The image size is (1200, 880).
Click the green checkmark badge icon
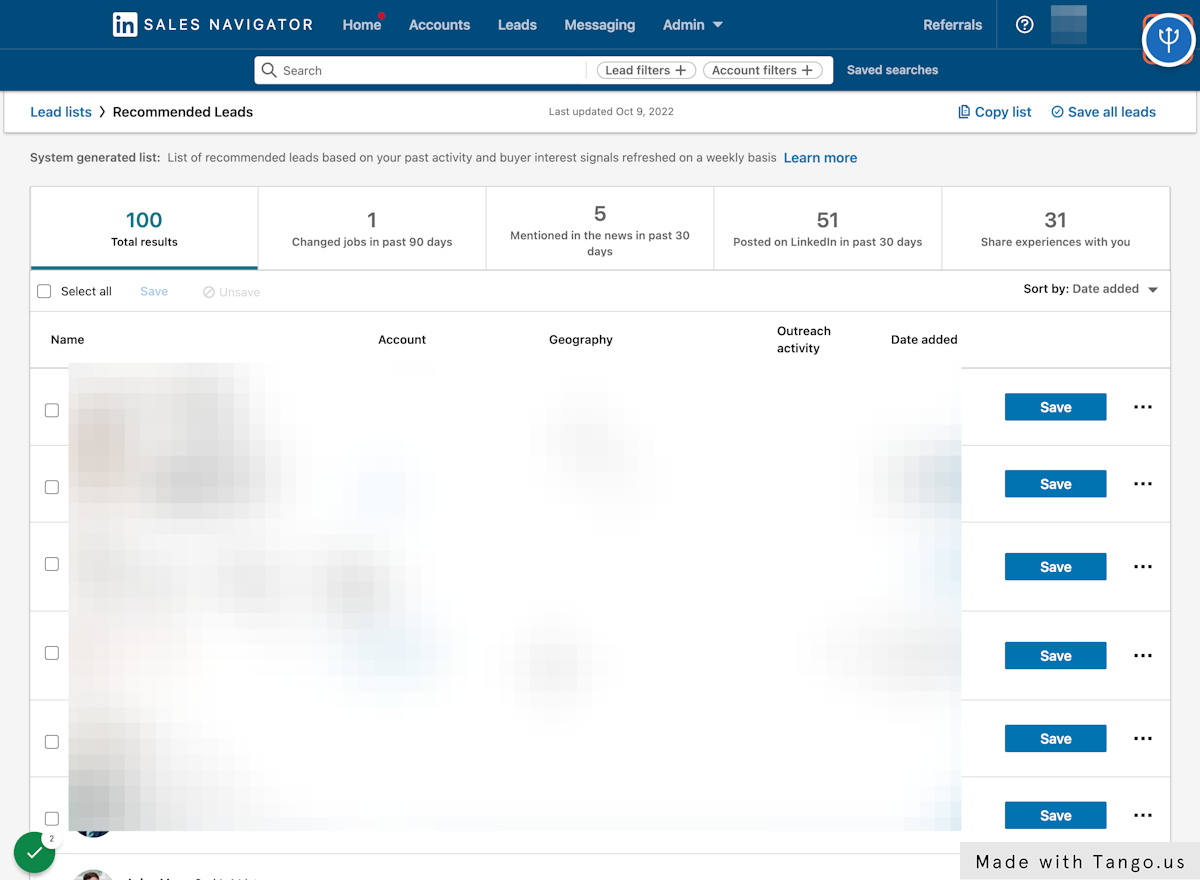tap(35, 852)
